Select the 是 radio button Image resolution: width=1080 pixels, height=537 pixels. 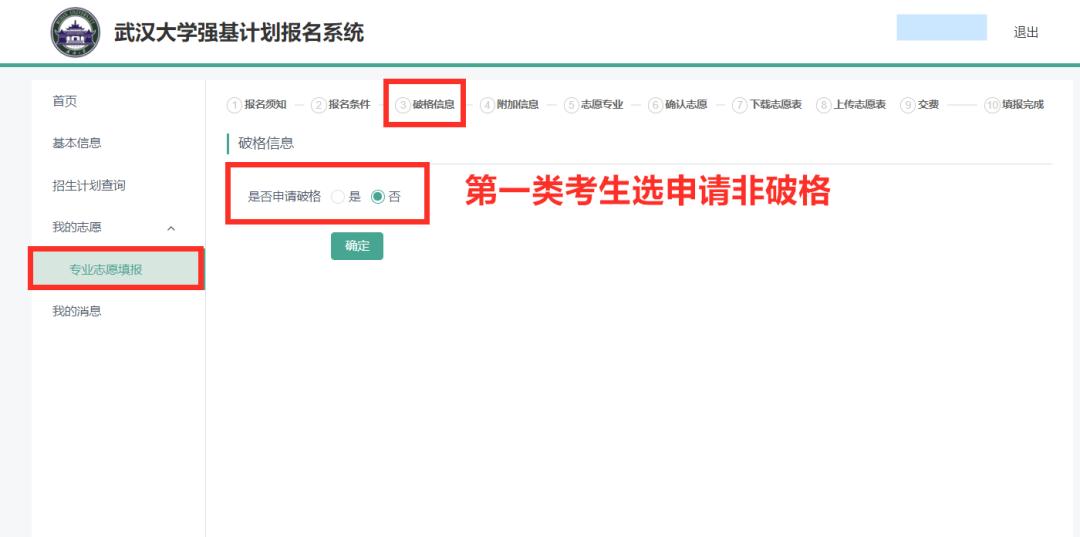(338, 197)
